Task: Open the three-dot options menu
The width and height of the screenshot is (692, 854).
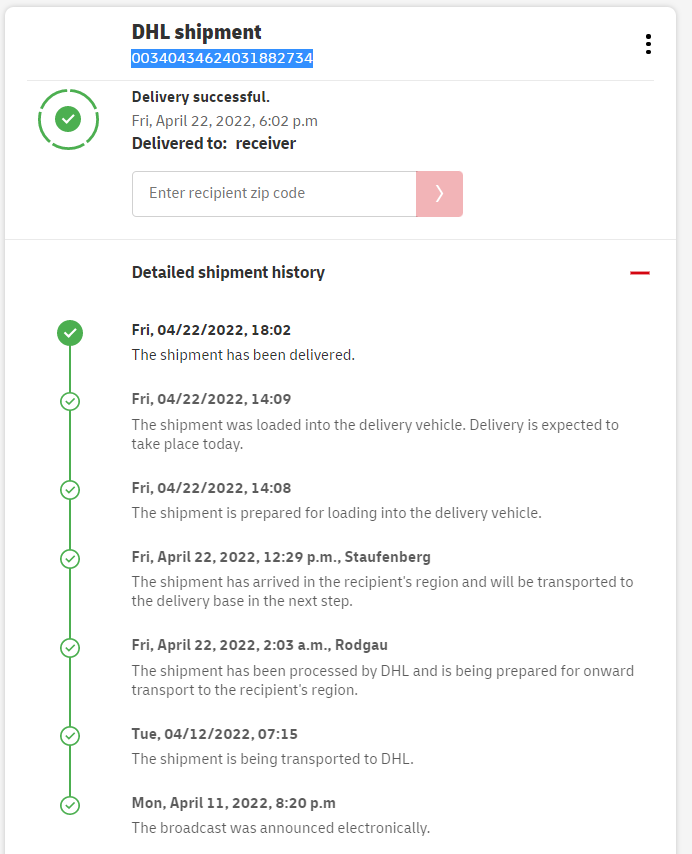Action: (x=649, y=44)
